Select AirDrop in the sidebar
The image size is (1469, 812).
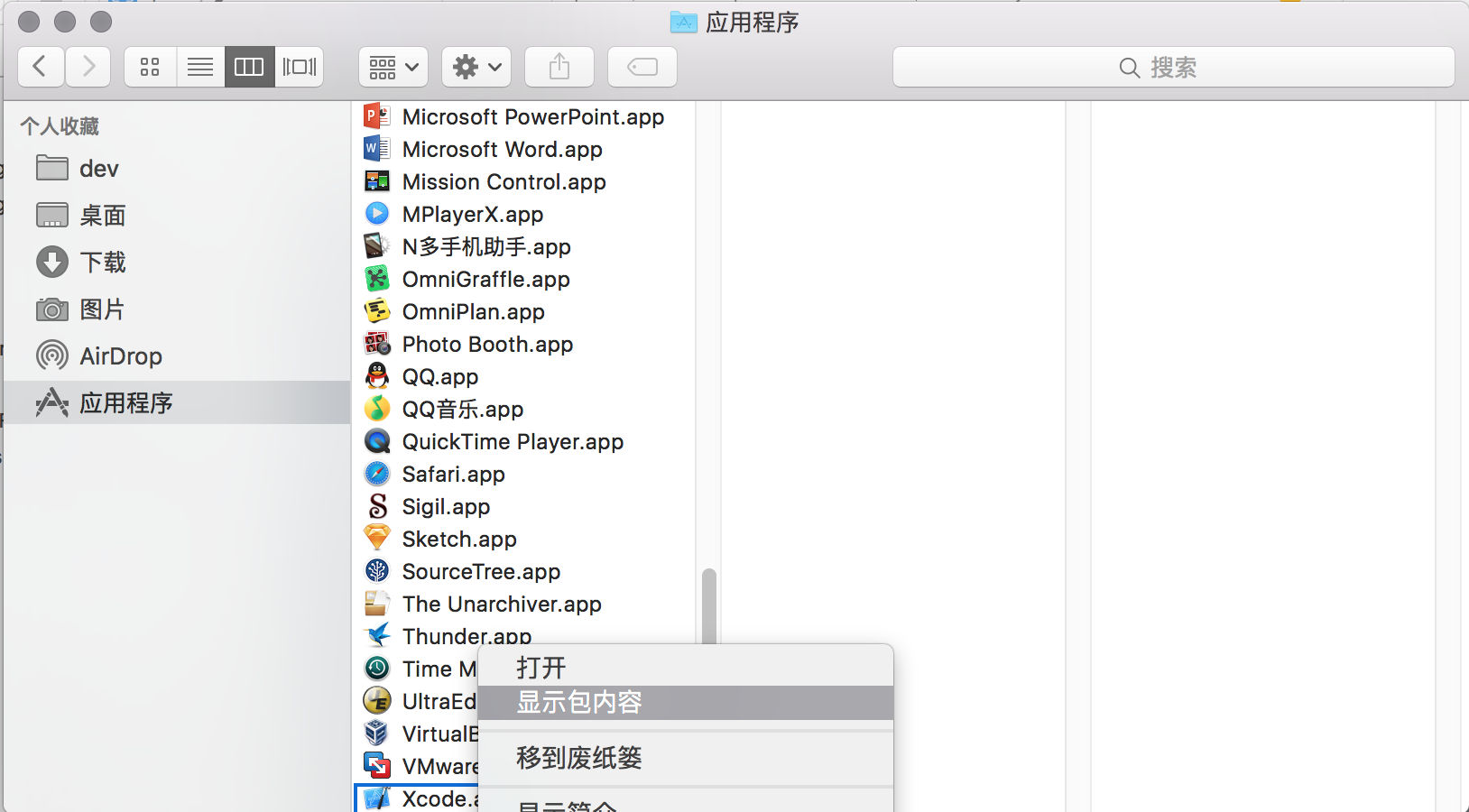point(177,356)
